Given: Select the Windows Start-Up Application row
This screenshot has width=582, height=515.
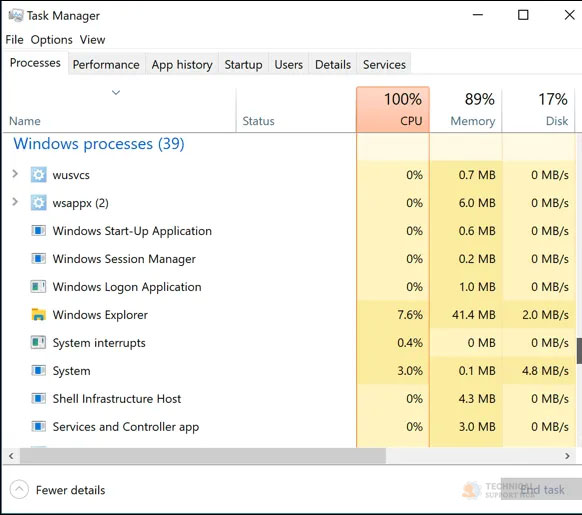Looking at the screenshot, I should [x=290, y=231].
